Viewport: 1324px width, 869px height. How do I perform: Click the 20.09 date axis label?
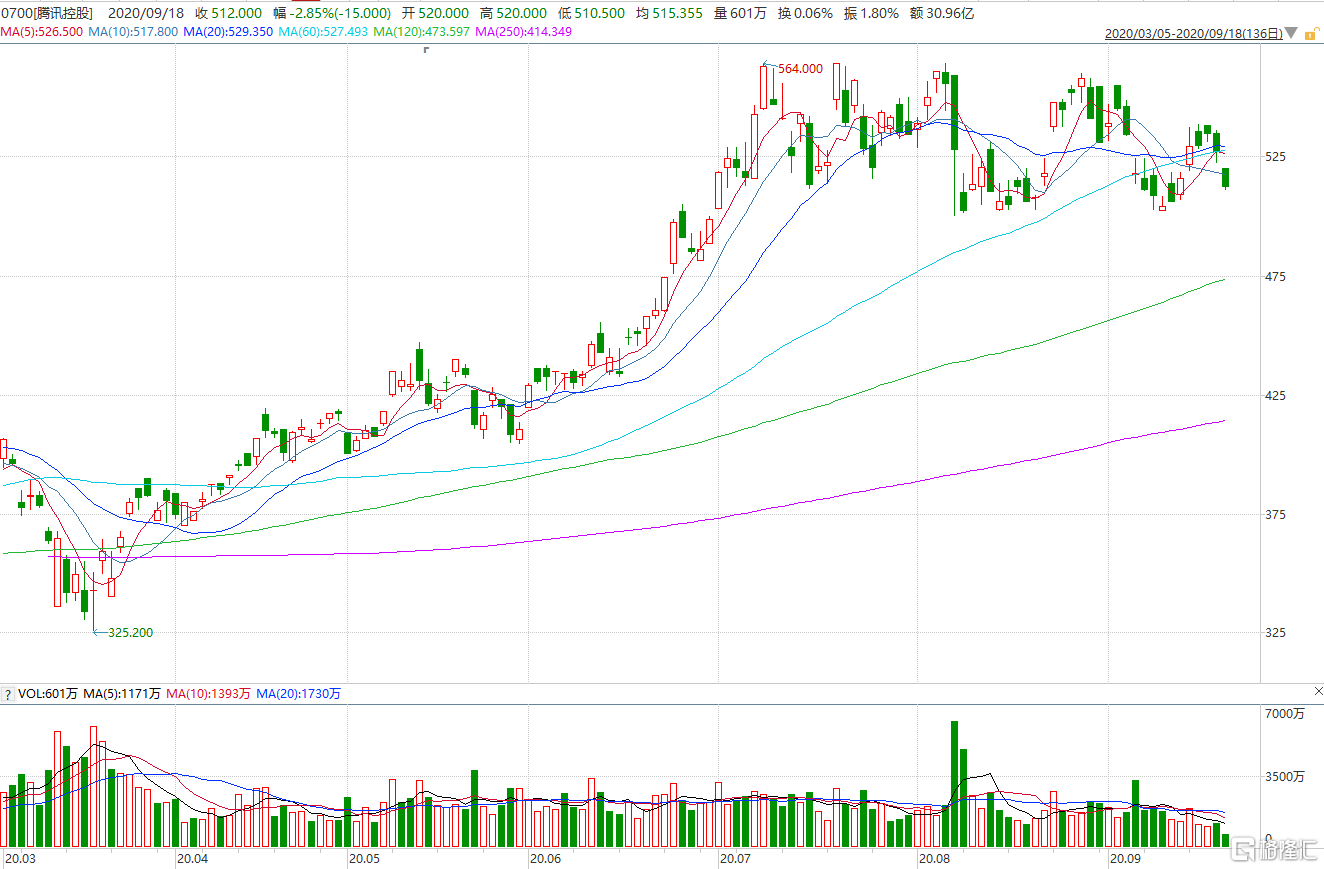pyautogui.click(x=1126, y=859)
